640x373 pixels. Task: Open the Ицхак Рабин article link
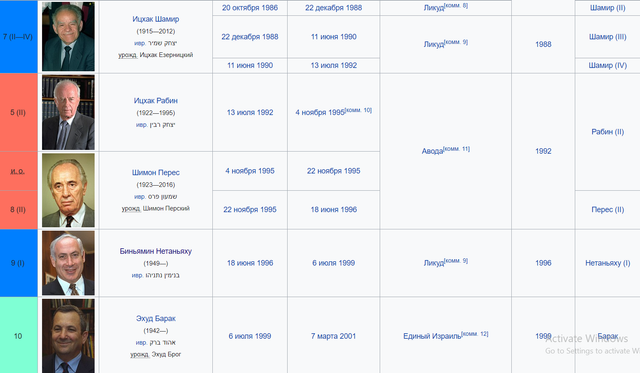point(156,100)
